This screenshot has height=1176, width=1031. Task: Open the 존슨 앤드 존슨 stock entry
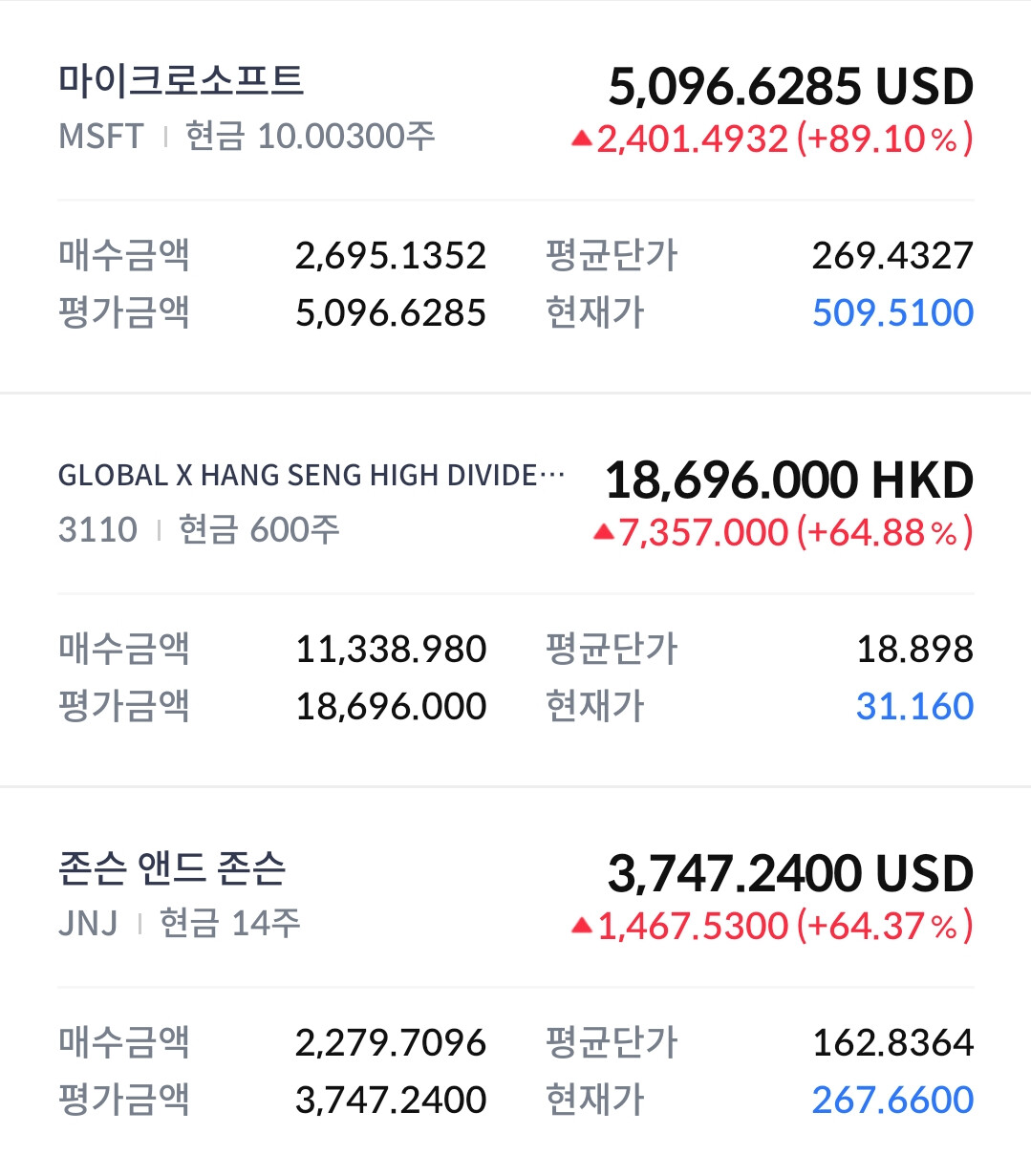point(172,867)
